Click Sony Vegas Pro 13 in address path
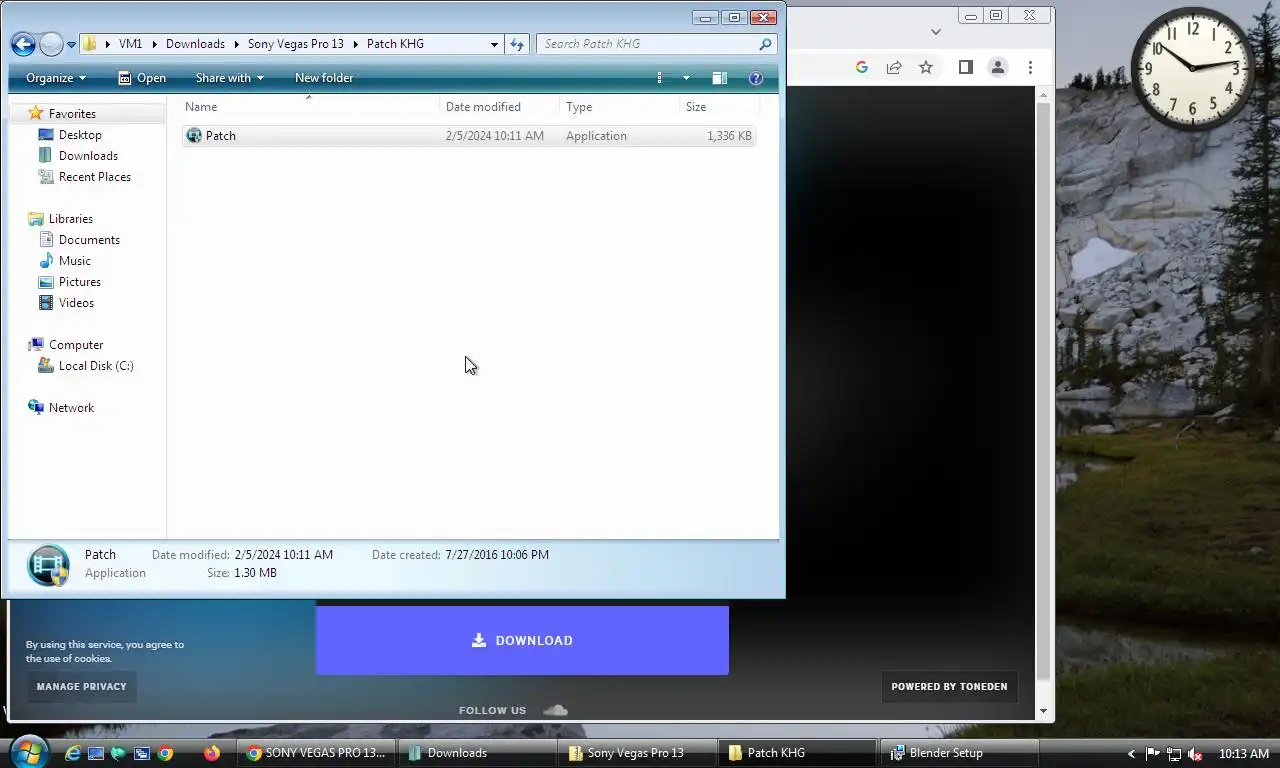 tap(295, 44)
